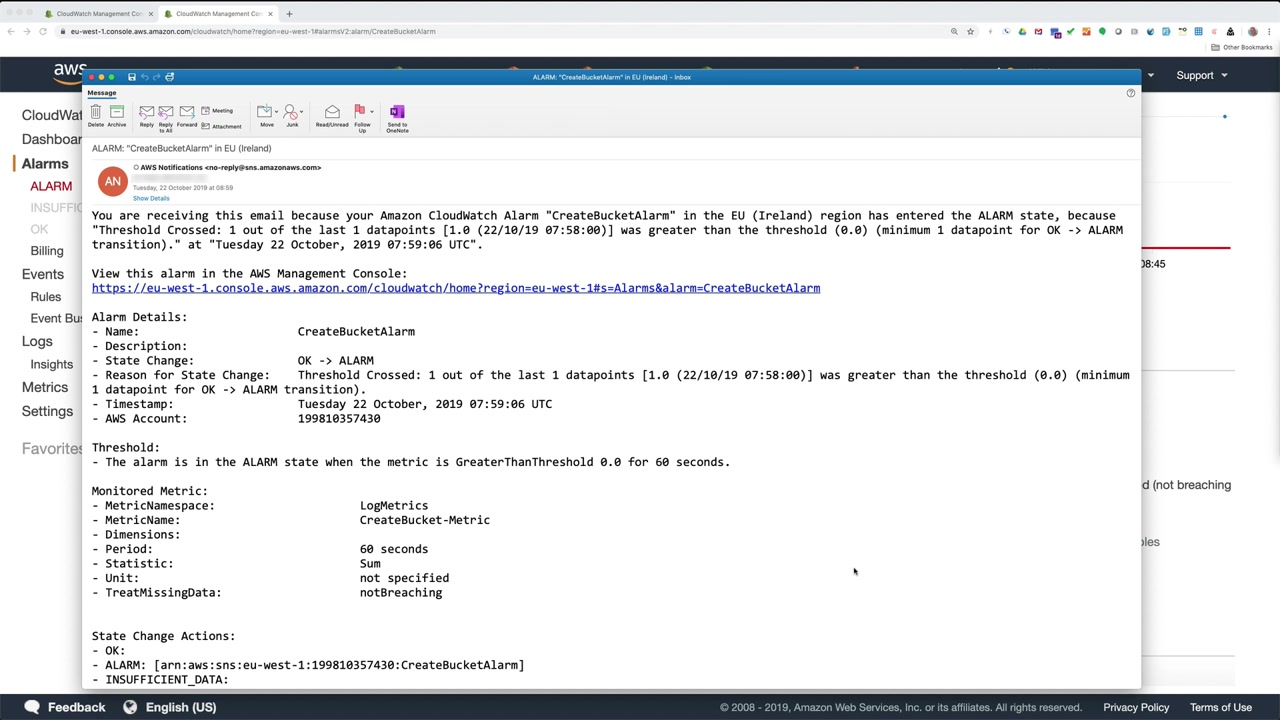The image size is (1280, 720).
Task: Open the Chrome profile avatar
Action: click(1252, 32)
